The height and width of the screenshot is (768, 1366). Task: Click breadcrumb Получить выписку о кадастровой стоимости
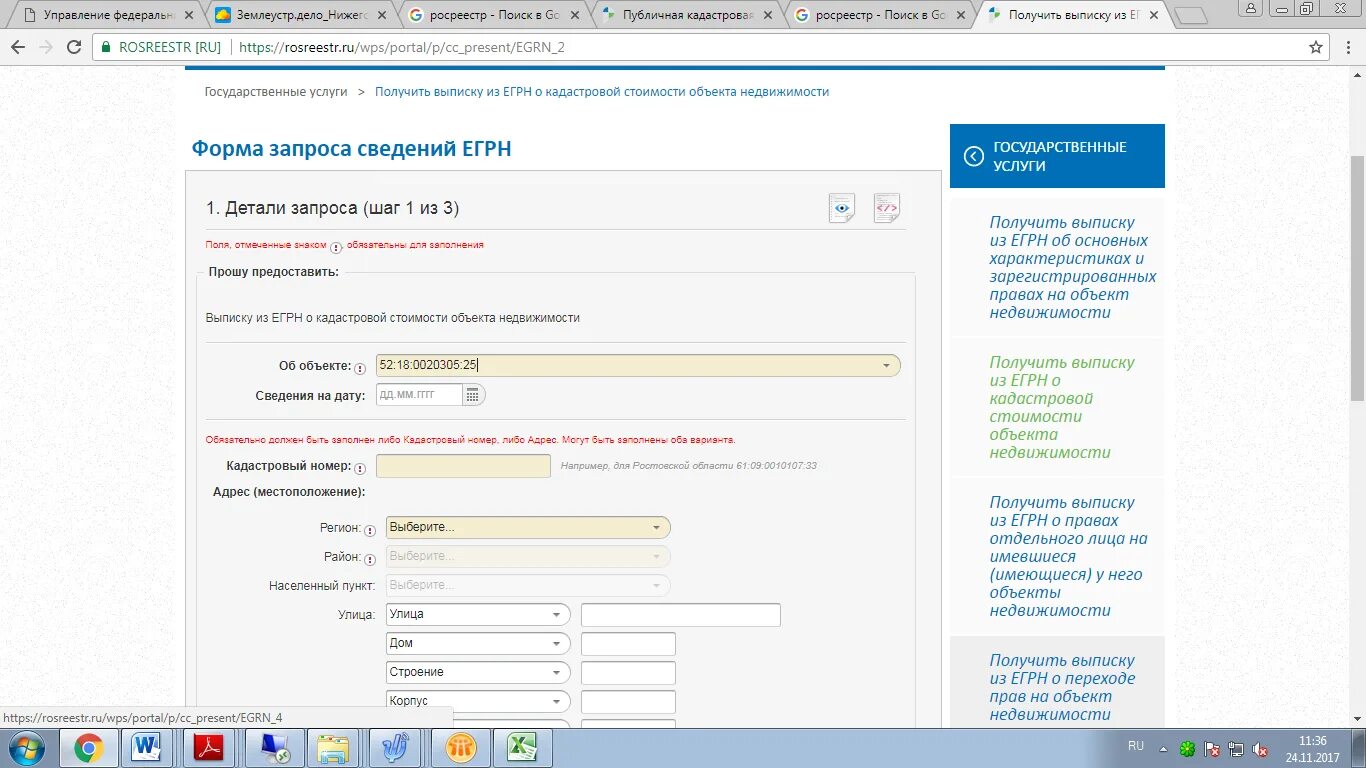tap(602, 91)
